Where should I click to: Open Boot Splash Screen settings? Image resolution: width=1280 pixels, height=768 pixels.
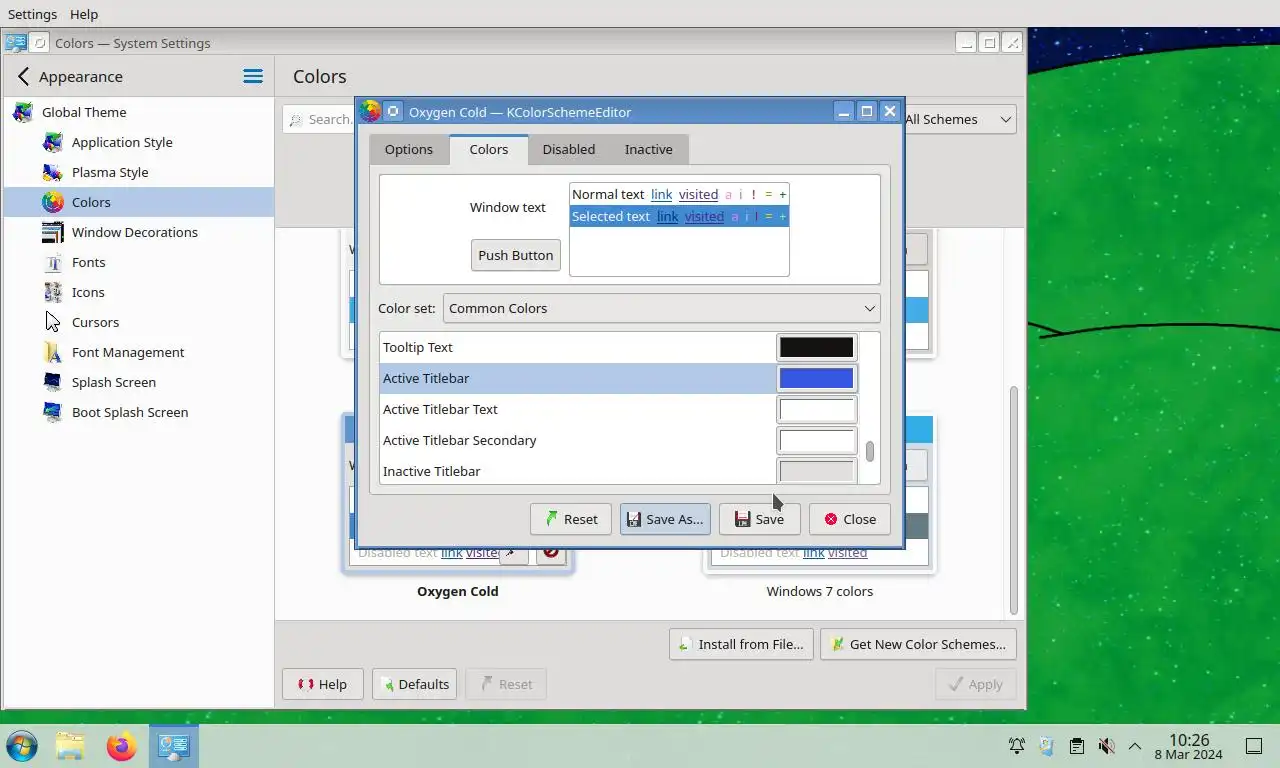point(137,412)
